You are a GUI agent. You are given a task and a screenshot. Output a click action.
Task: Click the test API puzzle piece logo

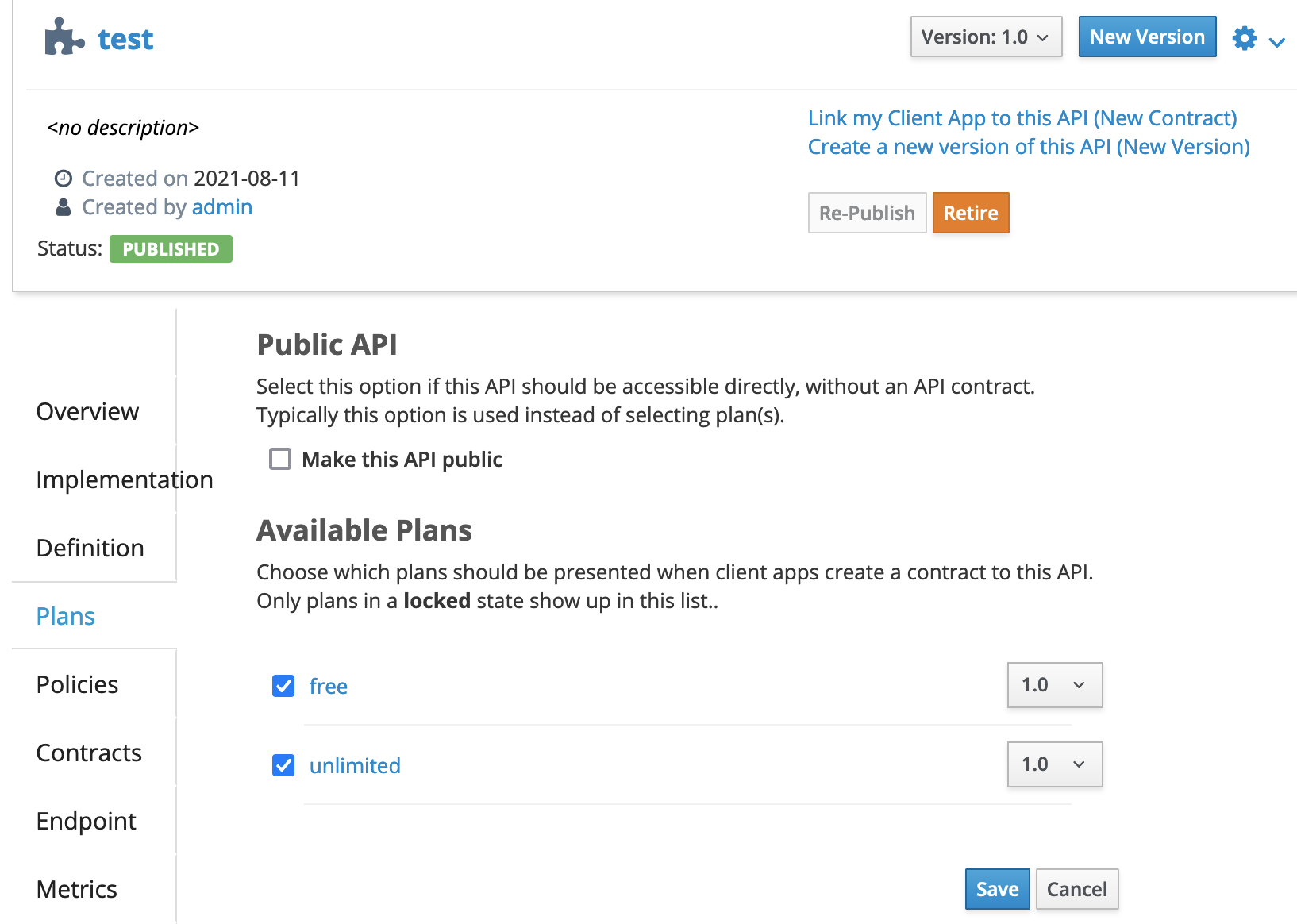coord(62,37)
